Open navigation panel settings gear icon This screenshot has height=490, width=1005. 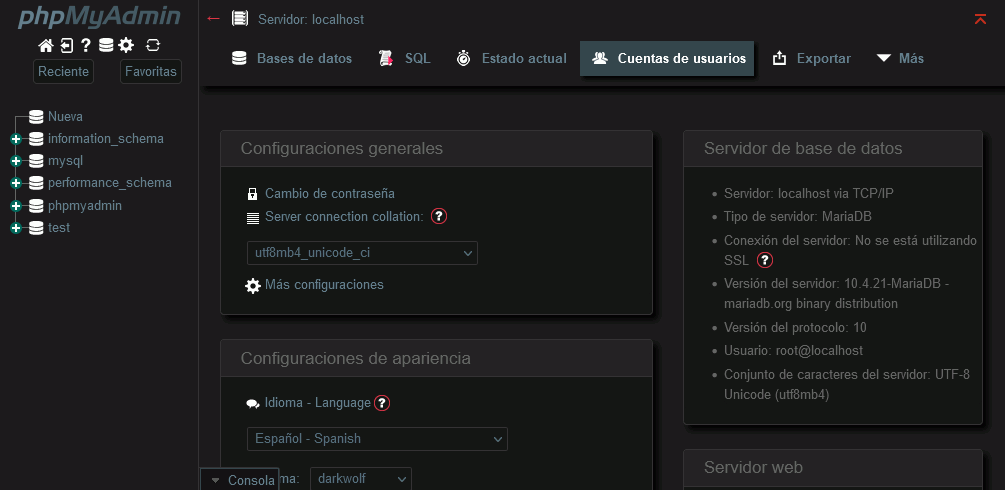[126, 45]
